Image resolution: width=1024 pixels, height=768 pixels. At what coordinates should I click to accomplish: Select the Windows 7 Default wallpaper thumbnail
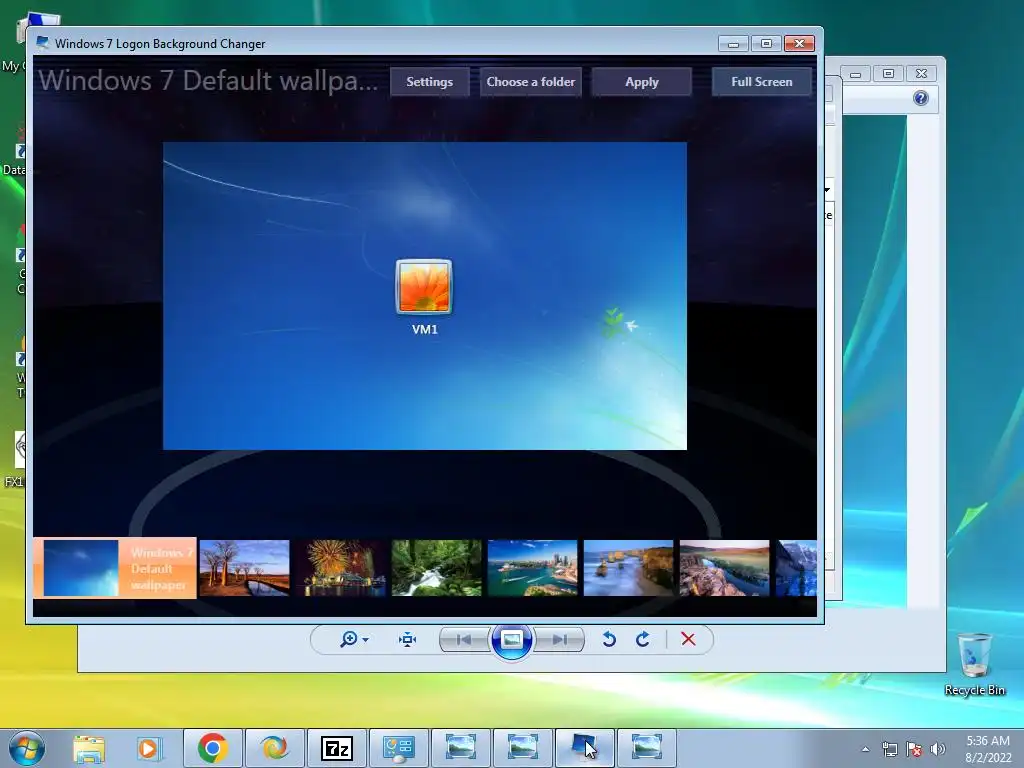coord(115,568)
